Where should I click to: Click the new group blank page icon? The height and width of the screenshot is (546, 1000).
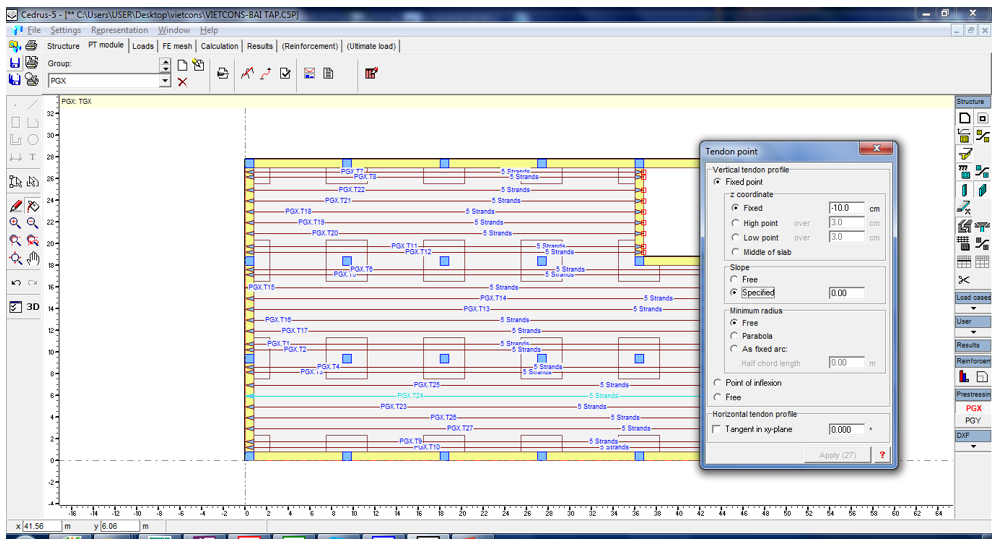pos(182,65)
